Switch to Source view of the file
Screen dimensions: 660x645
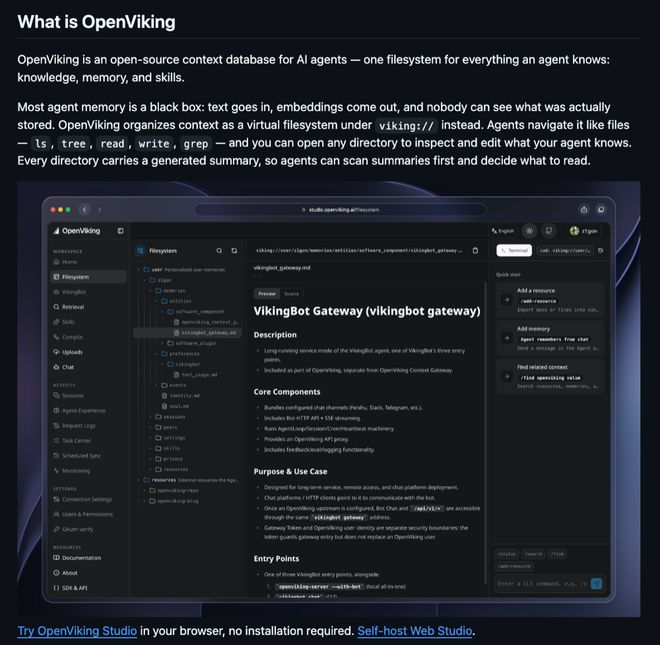coord(291,294)
